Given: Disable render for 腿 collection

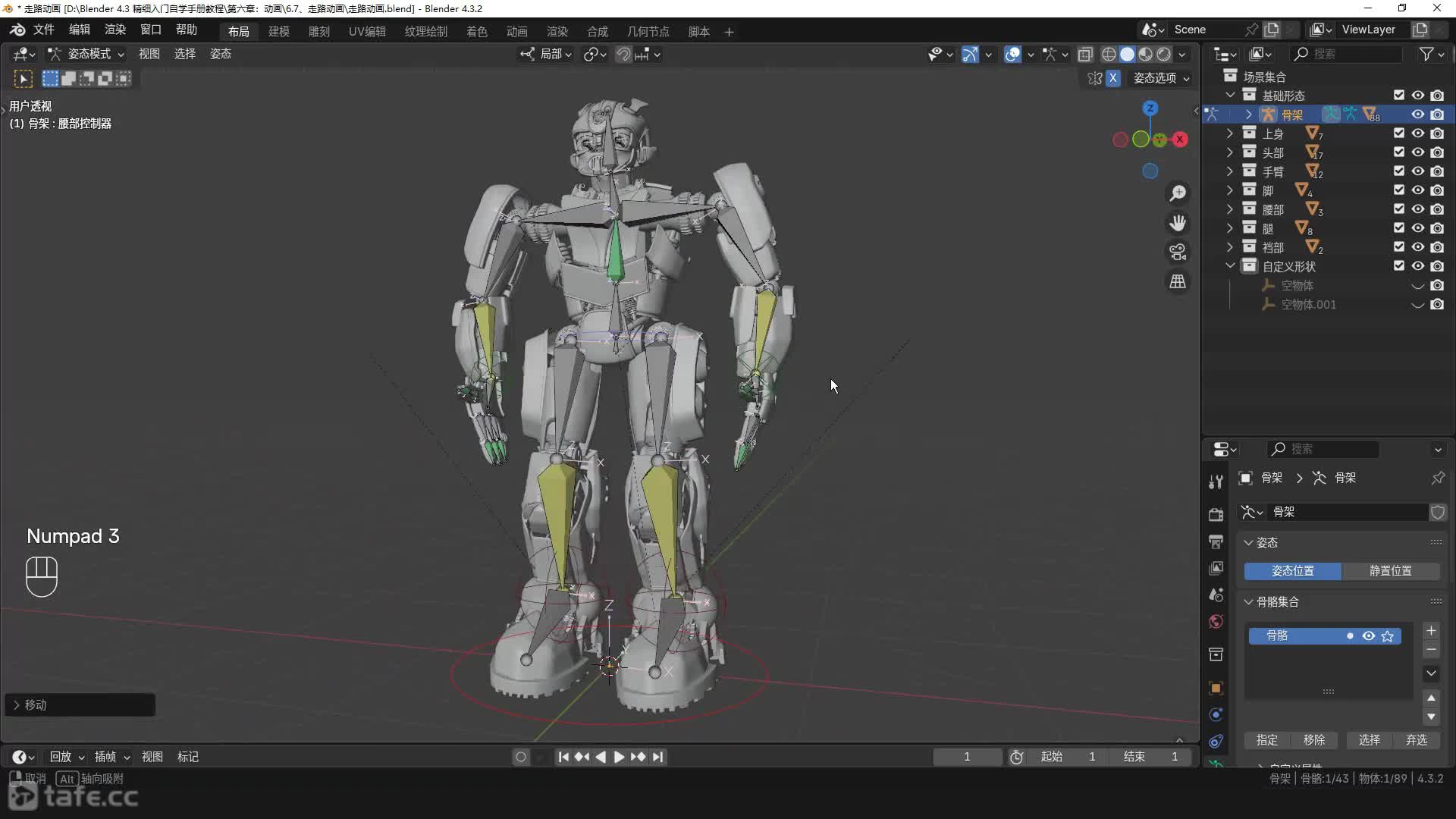Looking at the screenshot, I should coord(1437,228).
